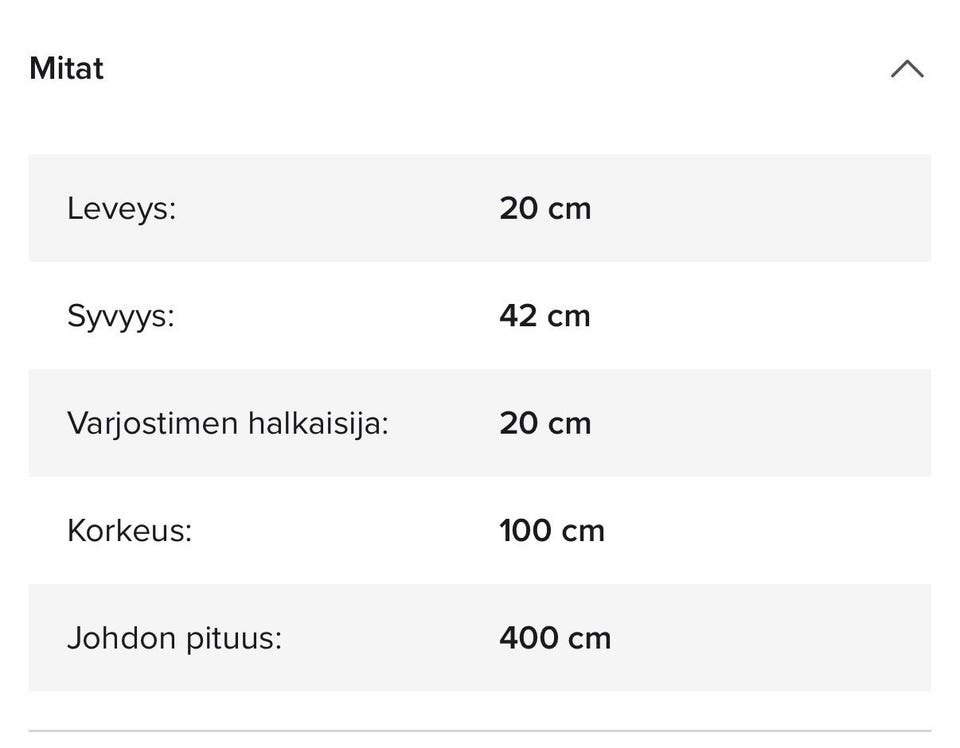This screenshot has width=960, height=748.
Task: Click the divider line below the table
Action: [480, 731]
